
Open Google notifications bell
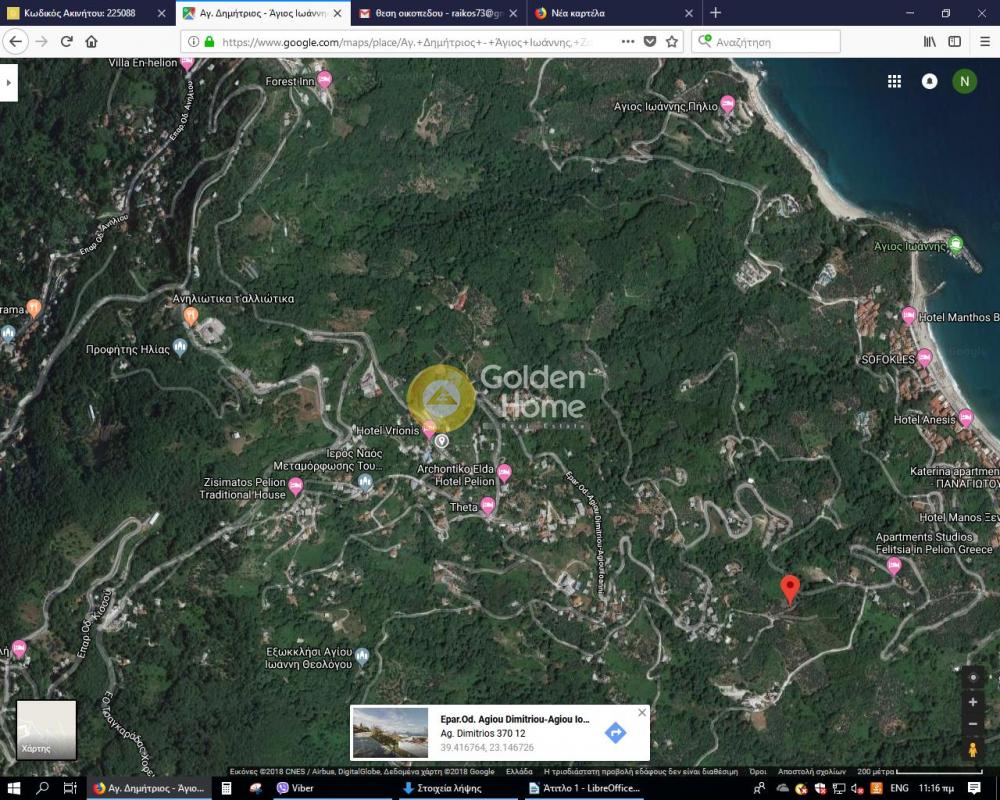click(929, 82)
